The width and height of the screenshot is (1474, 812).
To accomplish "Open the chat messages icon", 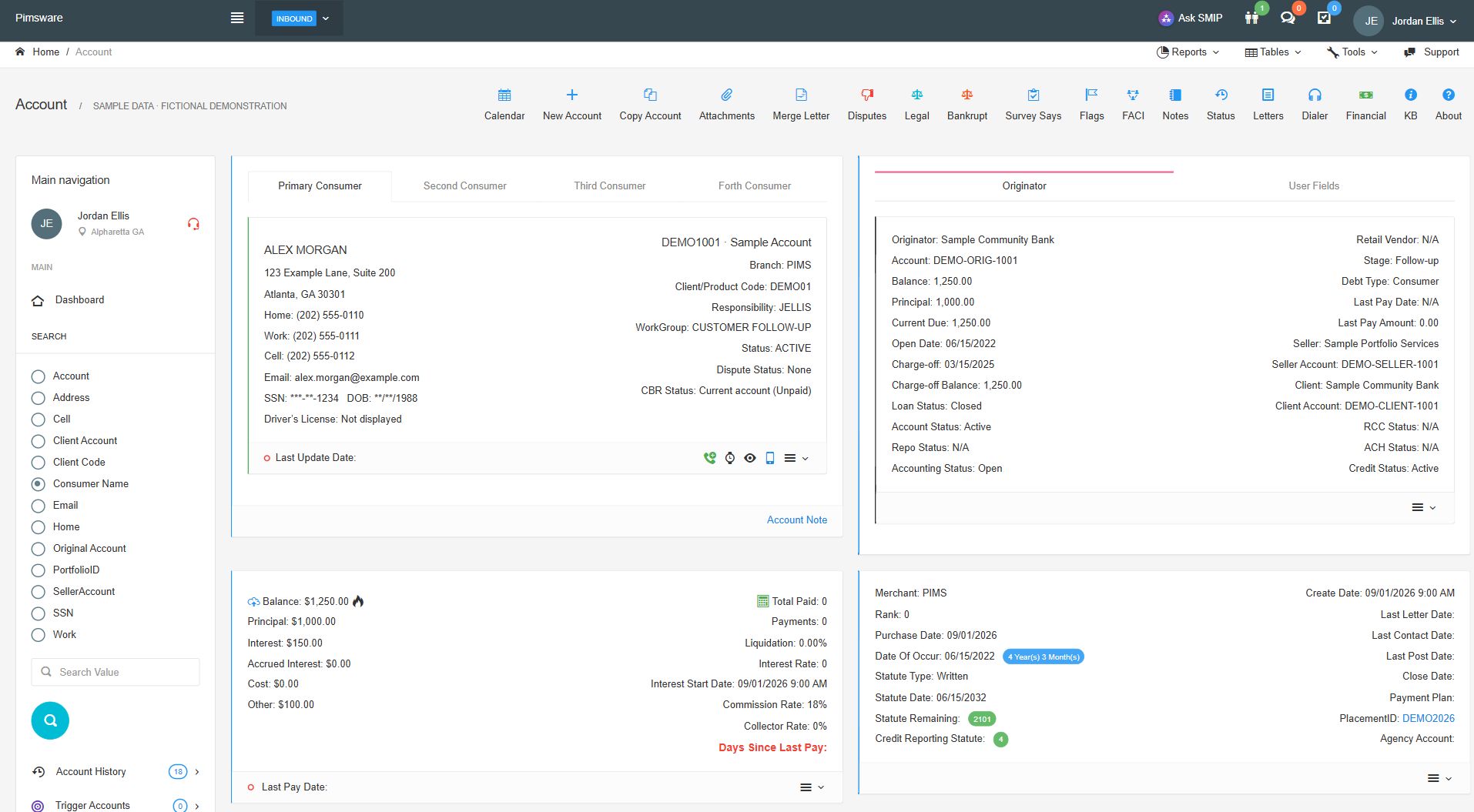I will point(1288,18).
